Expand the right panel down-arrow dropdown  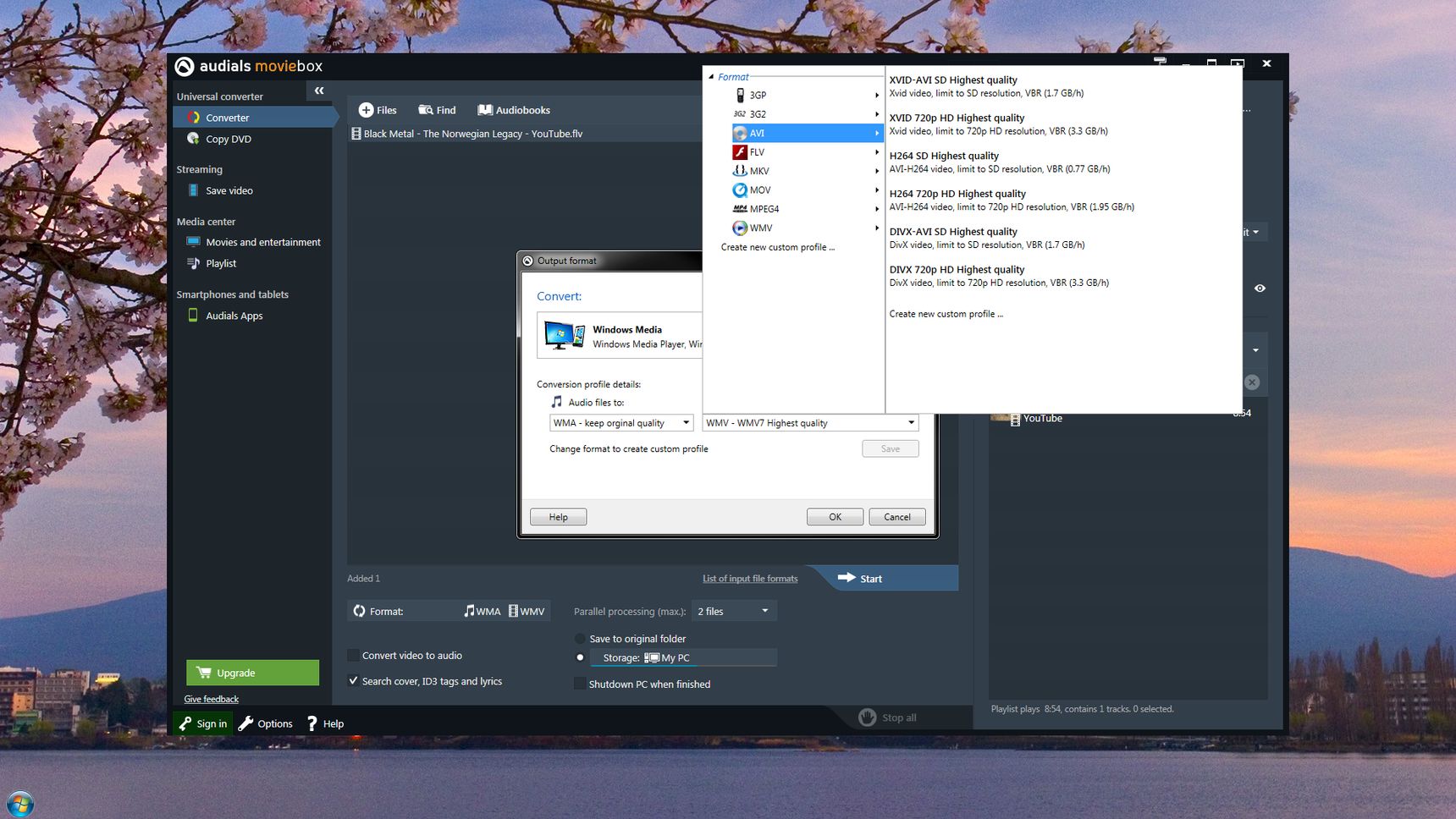pos(1255,350)
